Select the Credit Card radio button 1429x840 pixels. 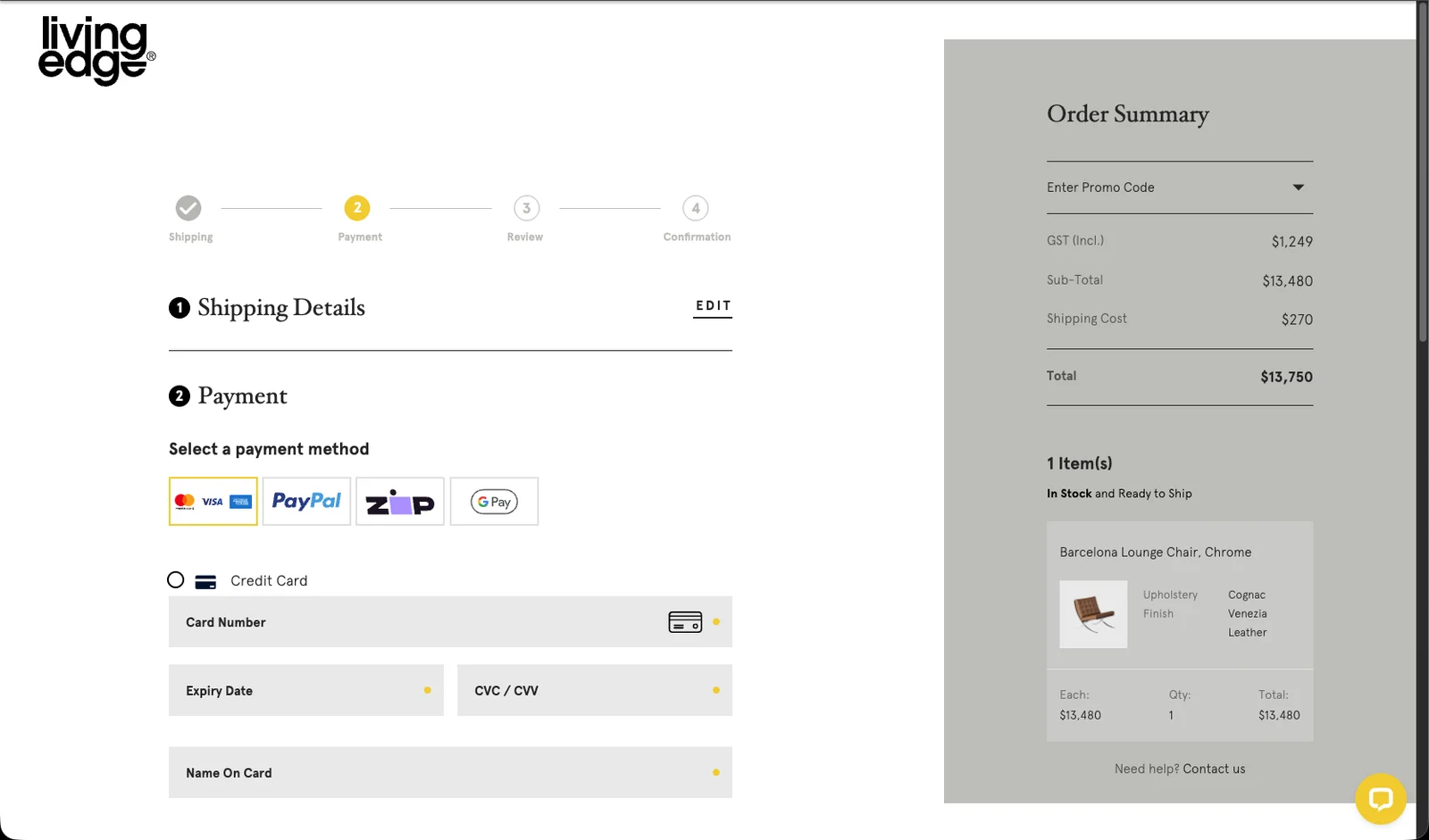(176, 580)
